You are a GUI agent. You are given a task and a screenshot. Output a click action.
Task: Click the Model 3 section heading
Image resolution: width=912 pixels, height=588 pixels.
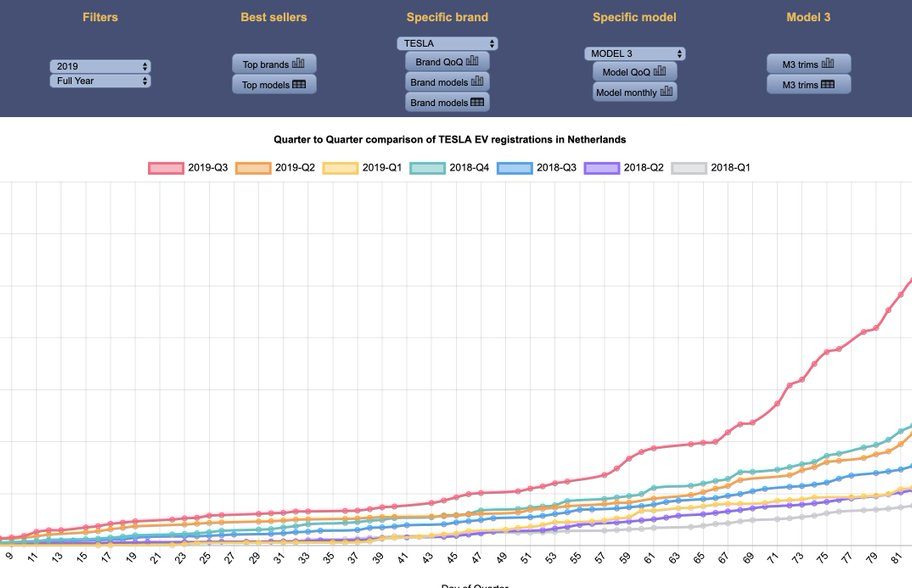(x=808, y=17)
